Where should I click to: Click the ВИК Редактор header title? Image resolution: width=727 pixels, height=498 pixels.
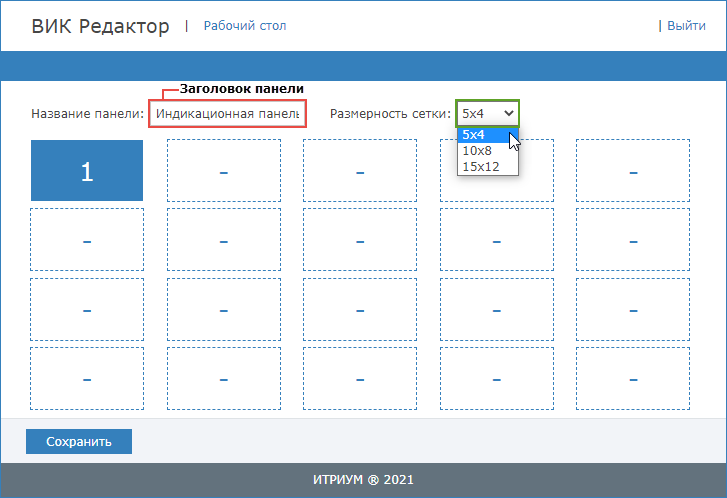[100, 26]
